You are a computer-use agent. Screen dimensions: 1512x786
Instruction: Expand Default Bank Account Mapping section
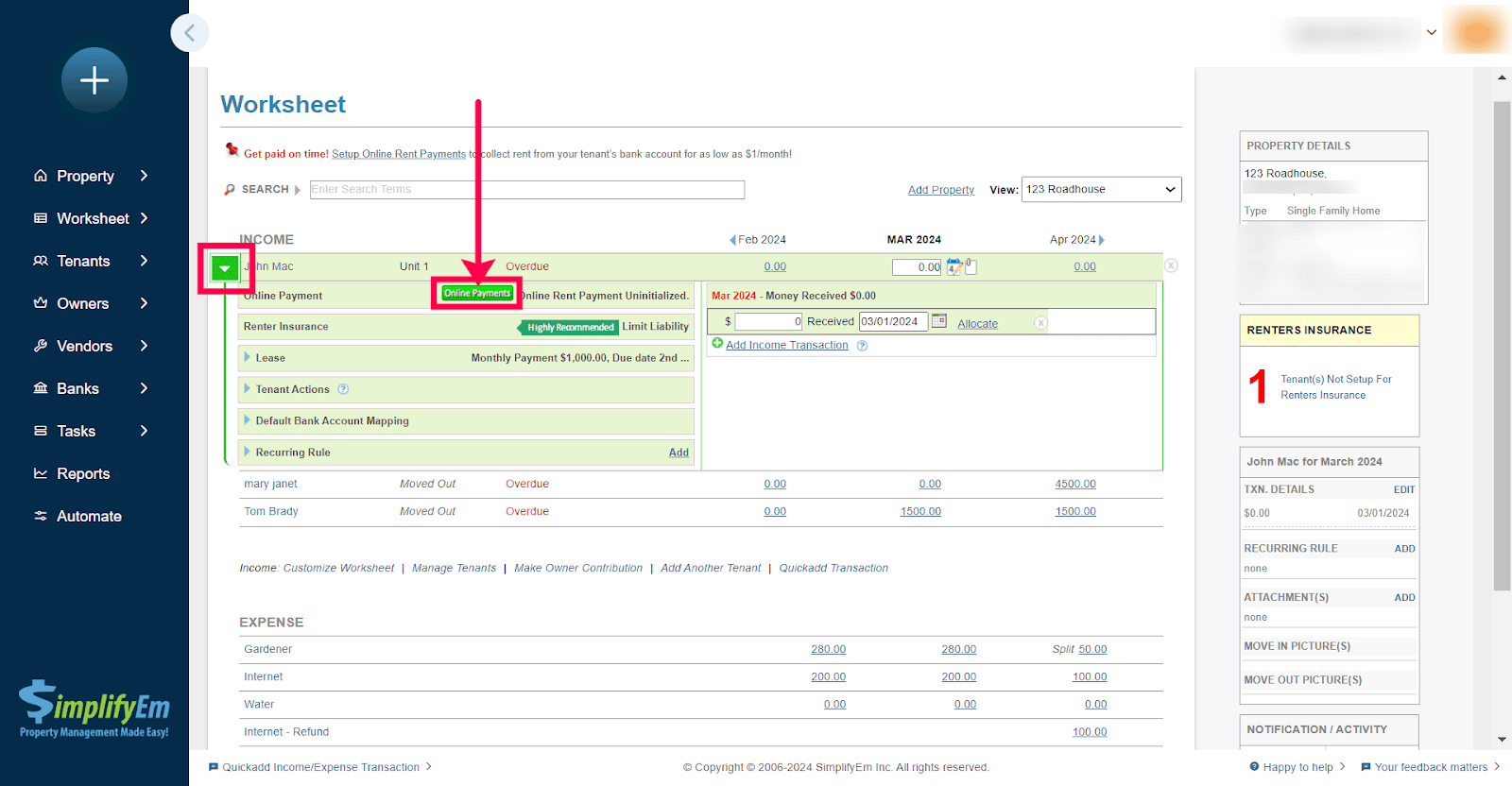click(x=248, y=420)
